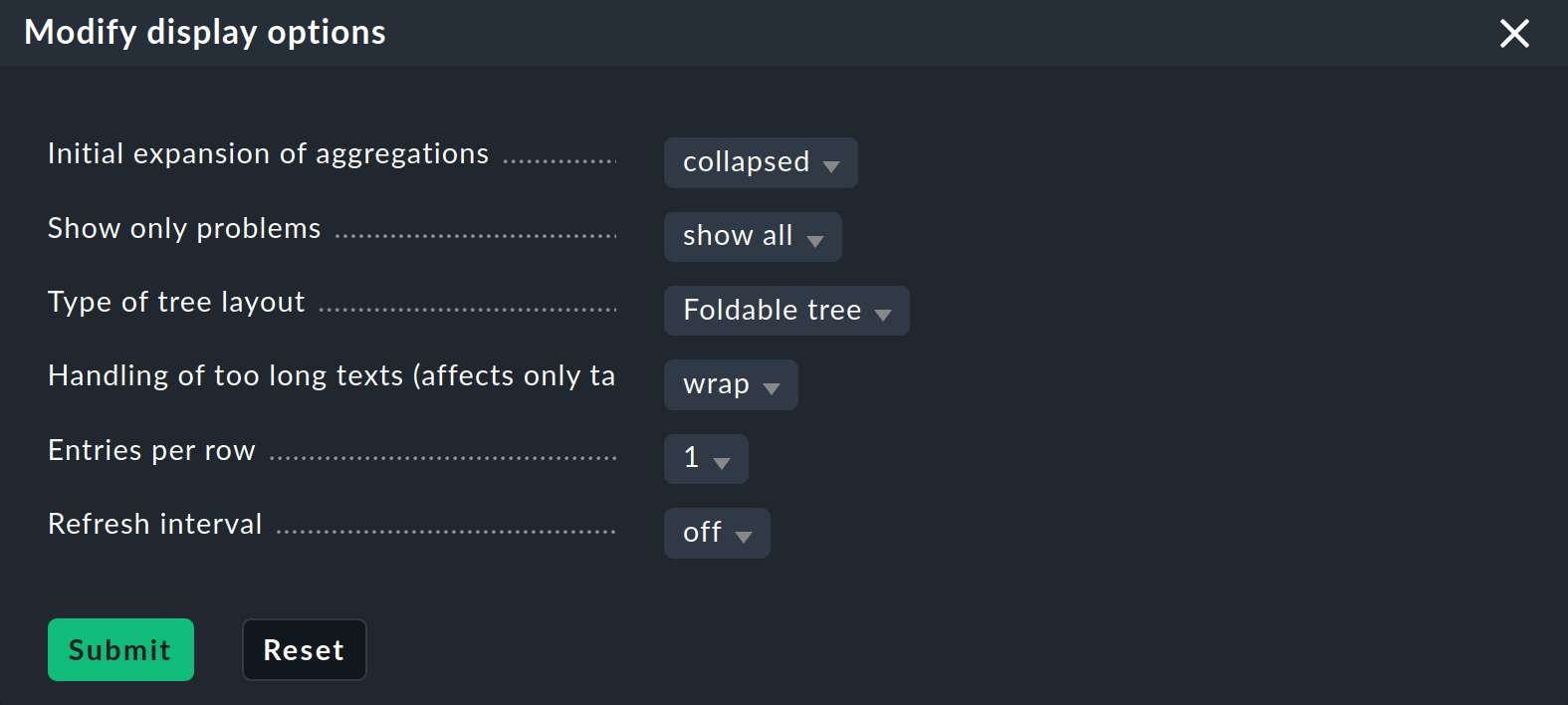The width and height of the screenshot is (1568, 705).
Task: Open the Type of tree layout dropdown
Action: [785, 310]
